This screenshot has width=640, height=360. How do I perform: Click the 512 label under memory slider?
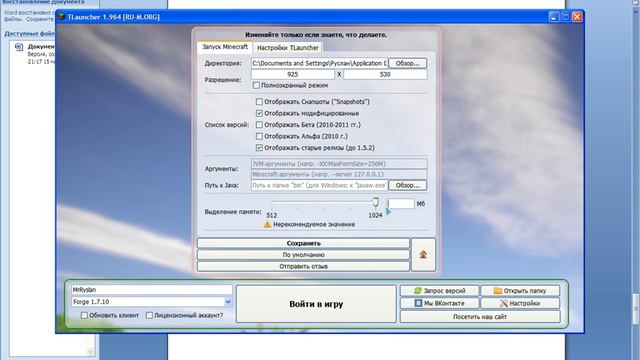(272, 215)
